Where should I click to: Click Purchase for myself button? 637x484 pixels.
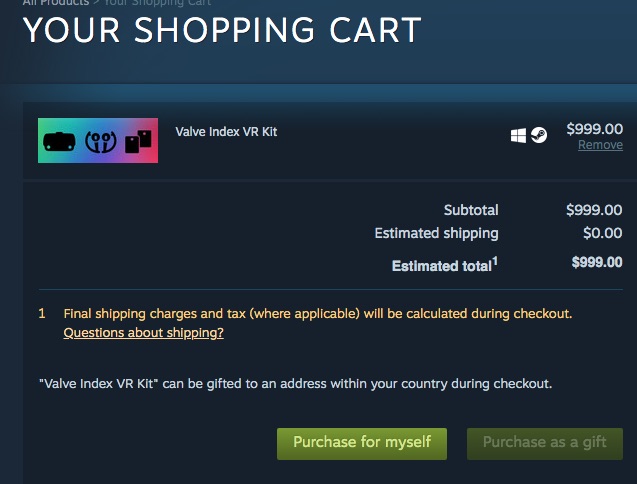coord(362,442)
